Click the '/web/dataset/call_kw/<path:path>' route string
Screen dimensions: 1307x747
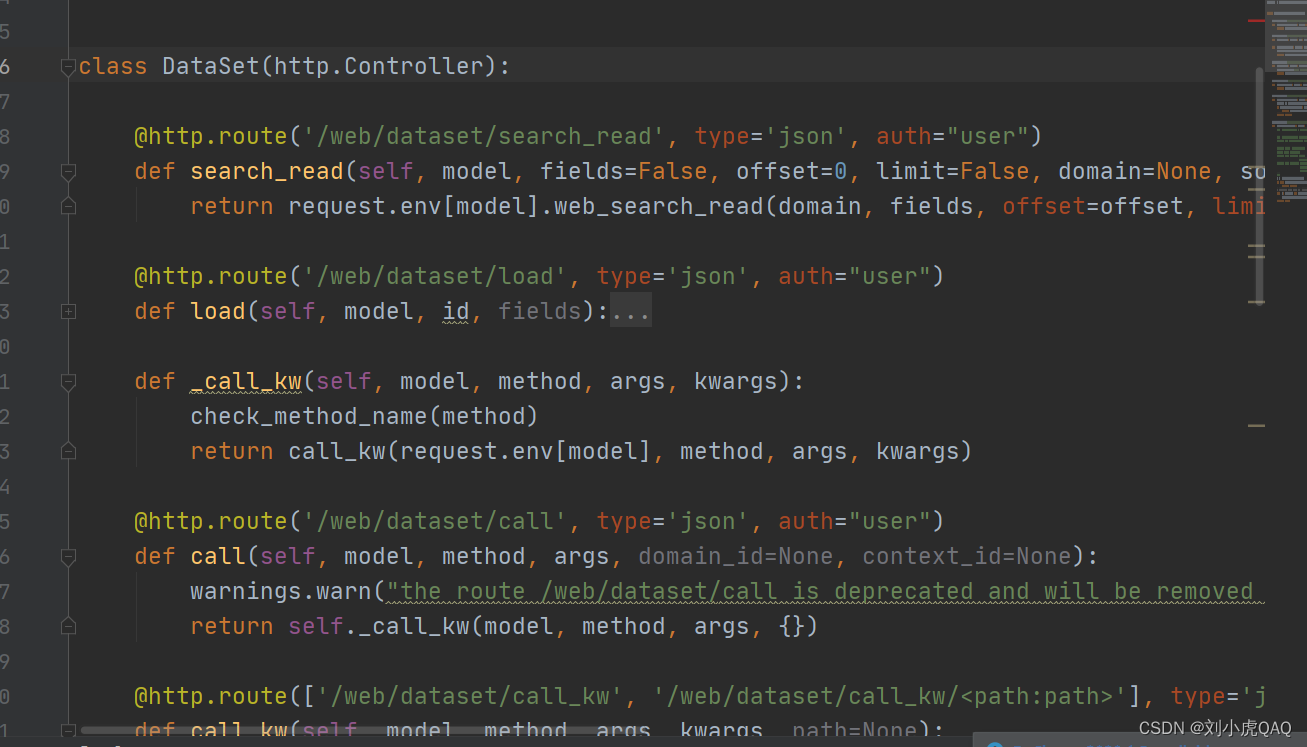point(889,697)
